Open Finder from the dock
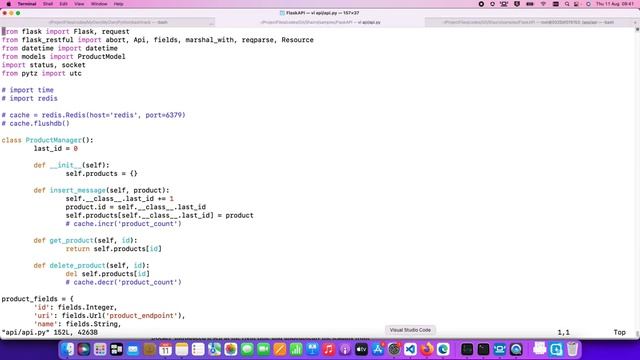 [x=67, y=349]
